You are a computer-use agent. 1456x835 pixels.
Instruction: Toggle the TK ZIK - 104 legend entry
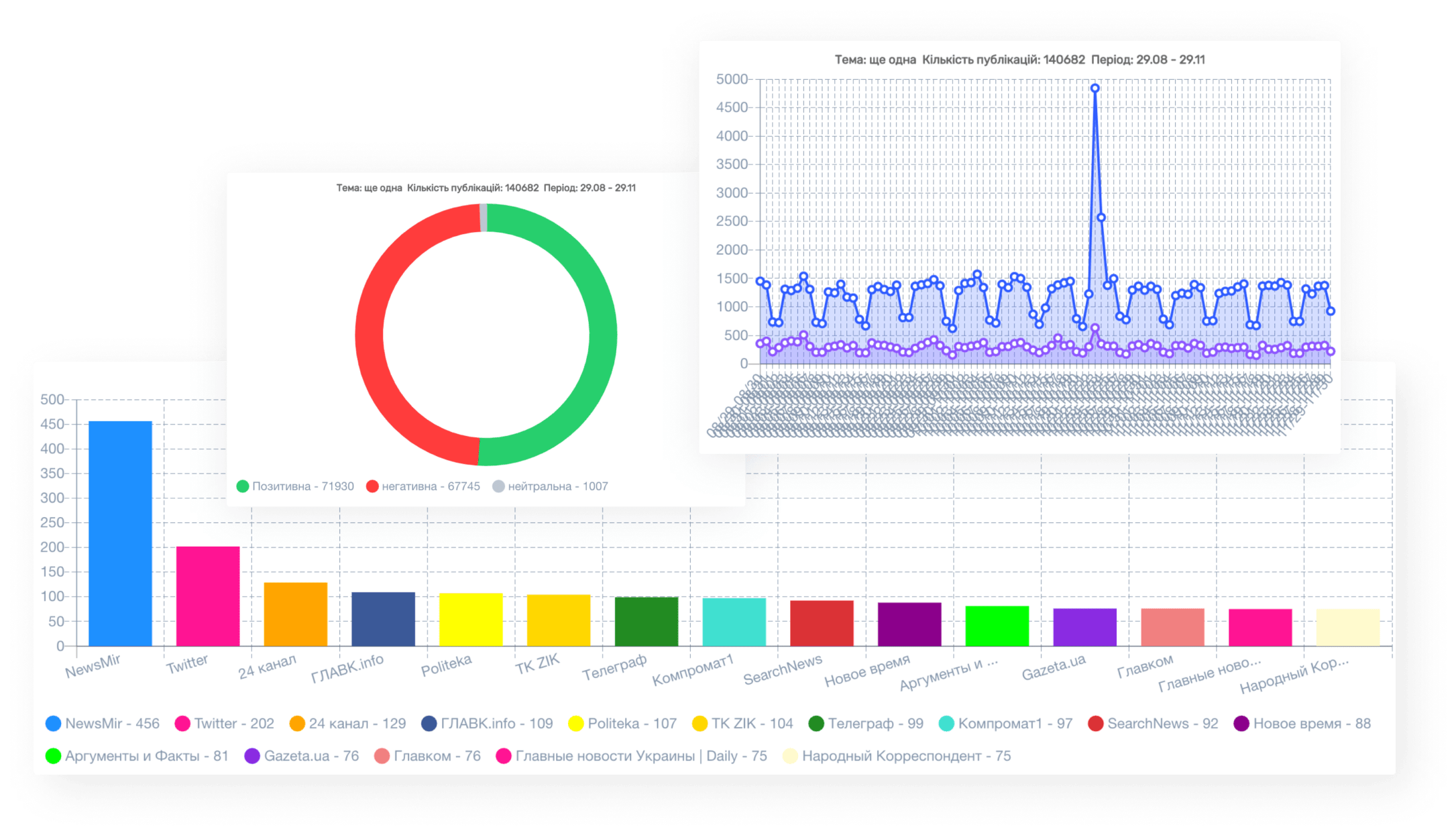[x=742, y=724]
